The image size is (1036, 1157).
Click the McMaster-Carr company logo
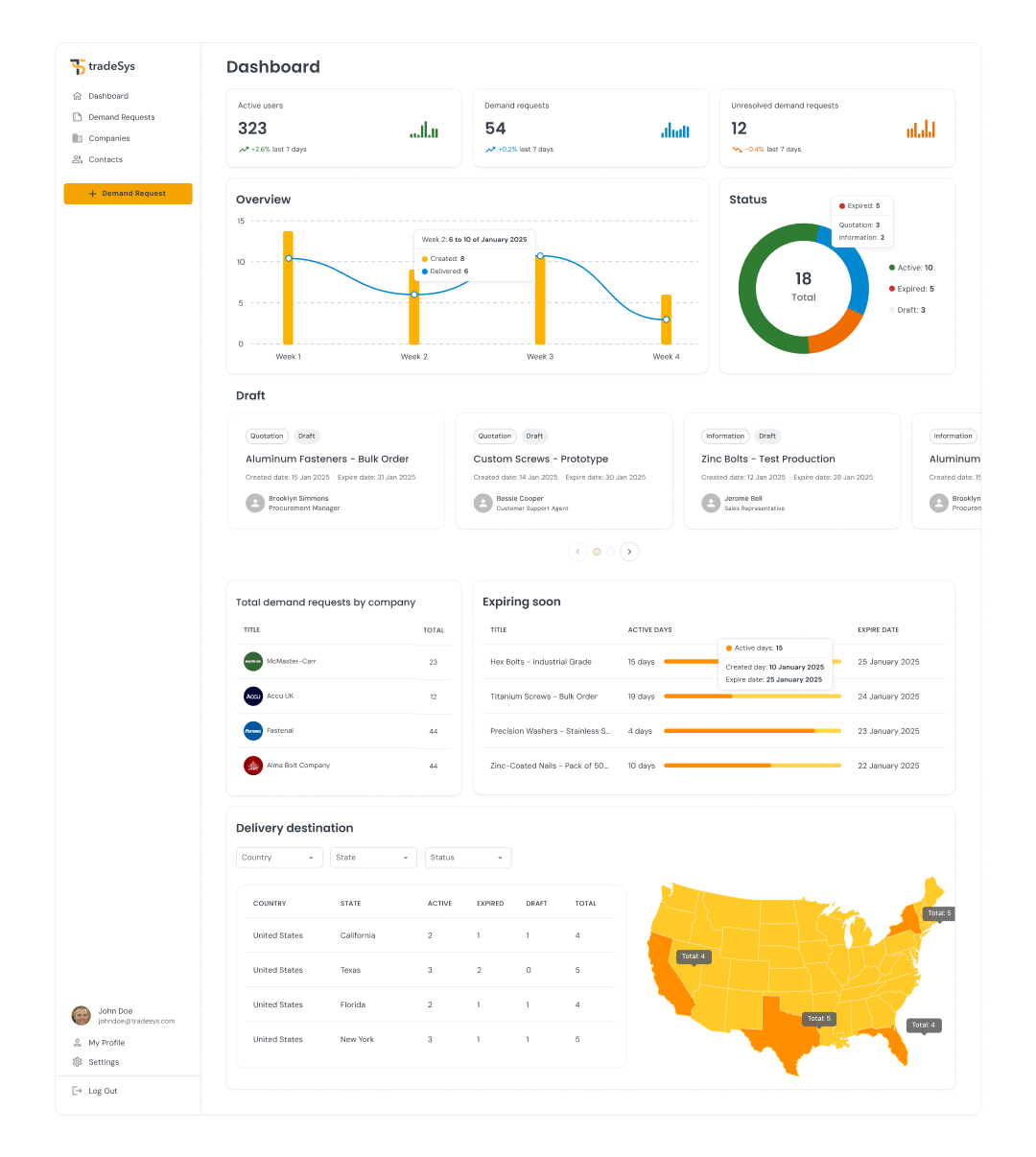click(x=253, y=661)
